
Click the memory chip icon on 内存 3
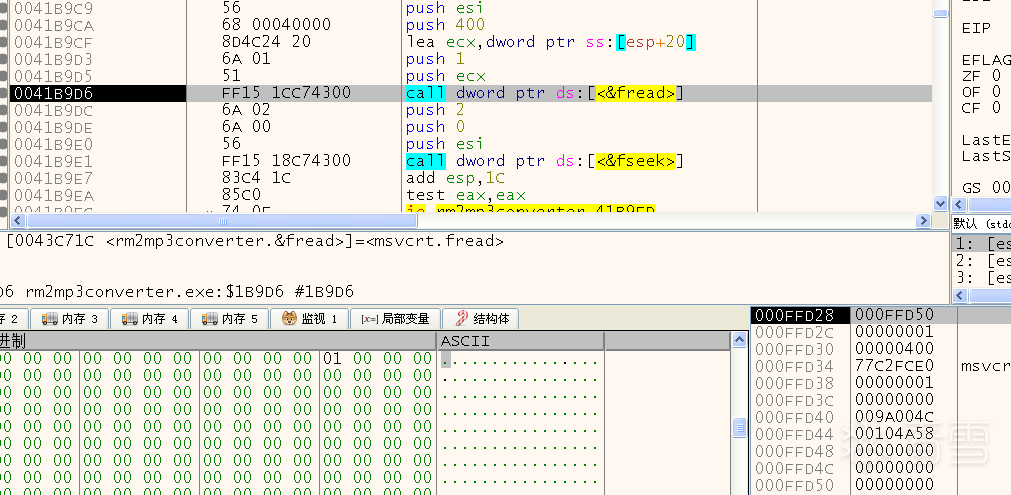pyautogui.click(x=50, y=319)
